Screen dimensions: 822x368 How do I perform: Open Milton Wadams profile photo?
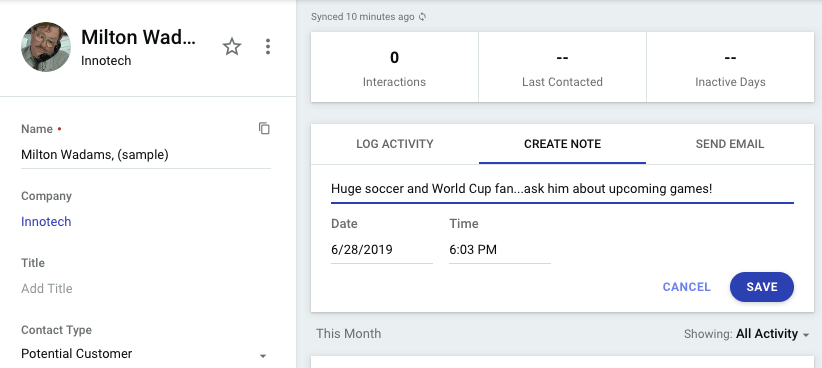pos(46,47)
